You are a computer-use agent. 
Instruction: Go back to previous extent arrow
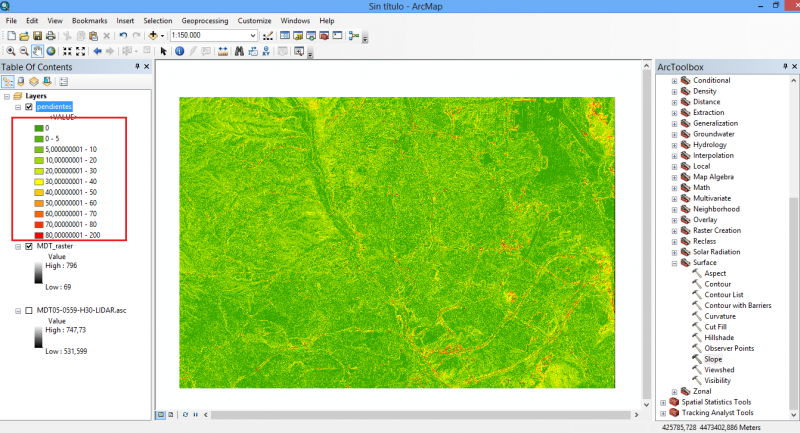point(97,51)
